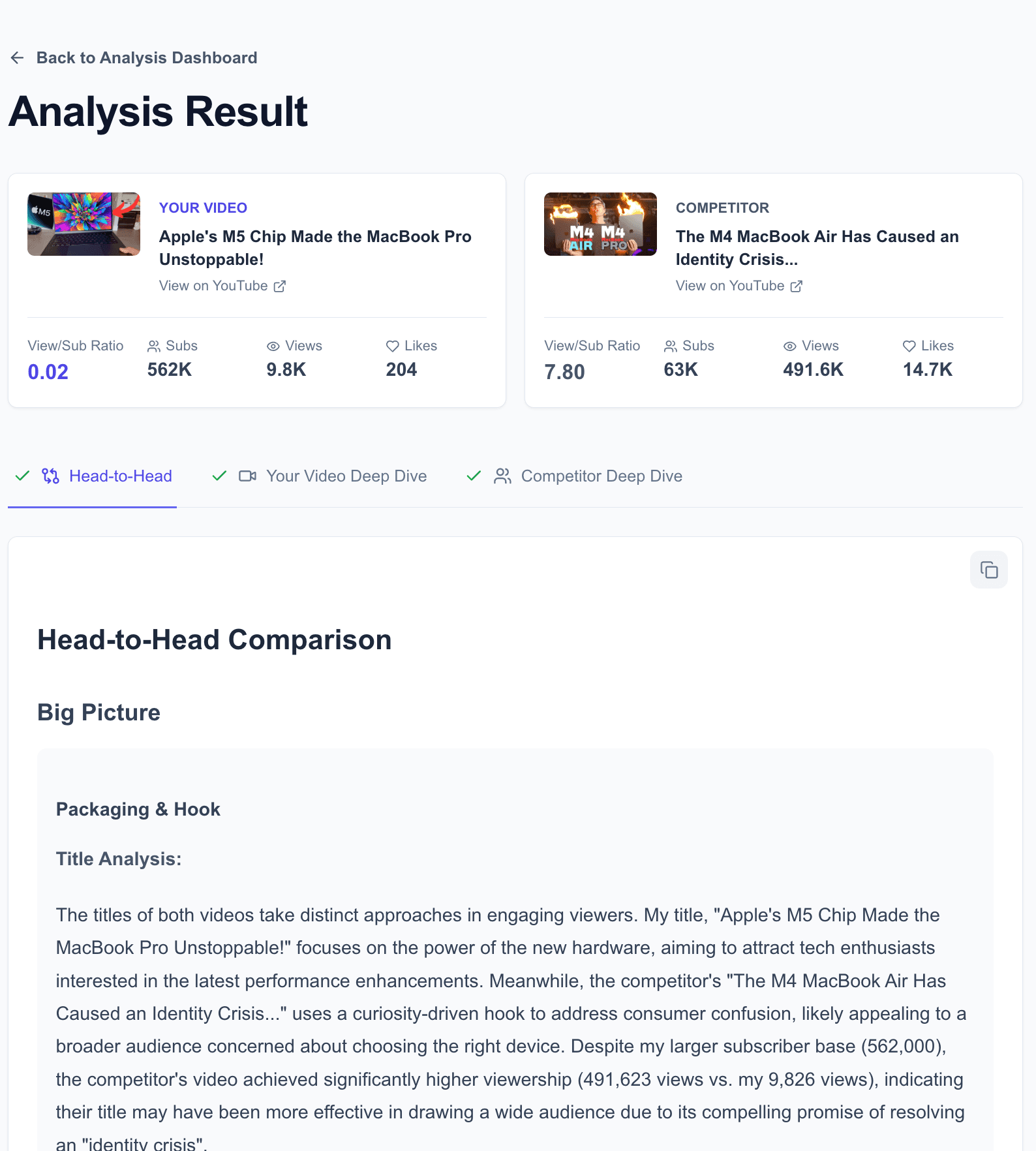1036x1151 pixels.
Task: Switch to the Your Video Deep Dive tab
Action: 346,476
